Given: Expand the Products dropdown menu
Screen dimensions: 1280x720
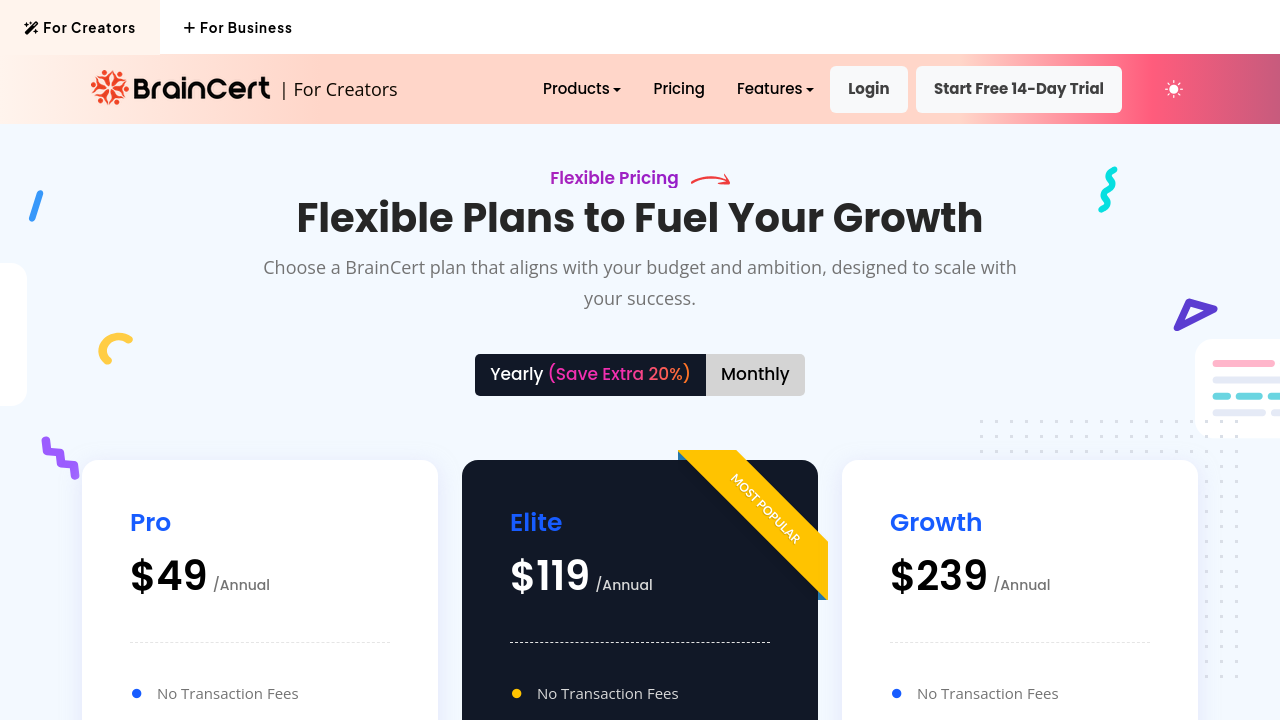Looking at the screenshot, I should pos(581,89).
